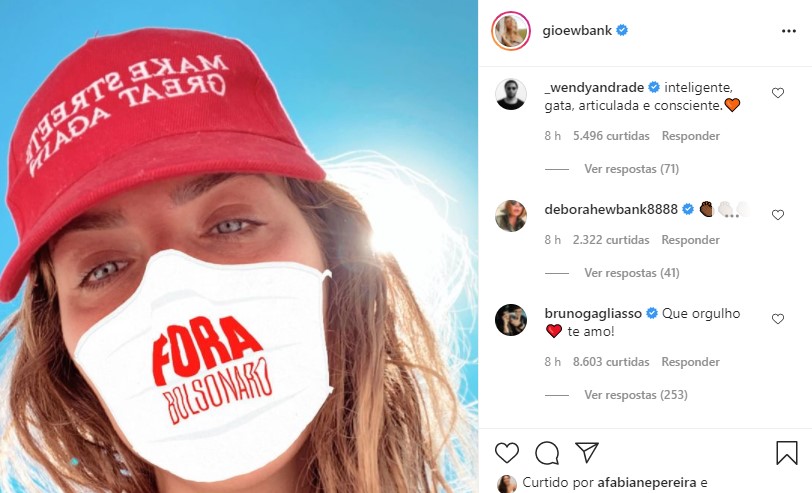Open the comment bubble icon

point(547,453)
